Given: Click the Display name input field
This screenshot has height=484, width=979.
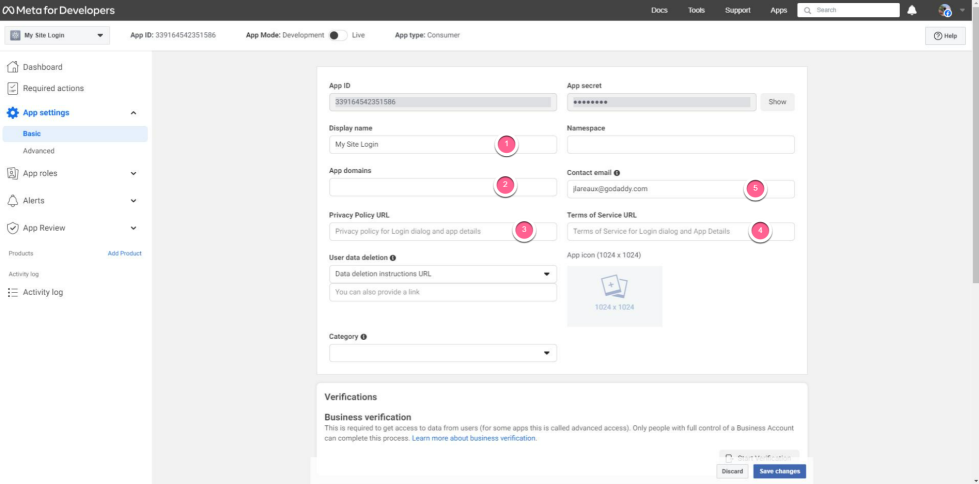Looking at the screenshot, I should (443, 144).
